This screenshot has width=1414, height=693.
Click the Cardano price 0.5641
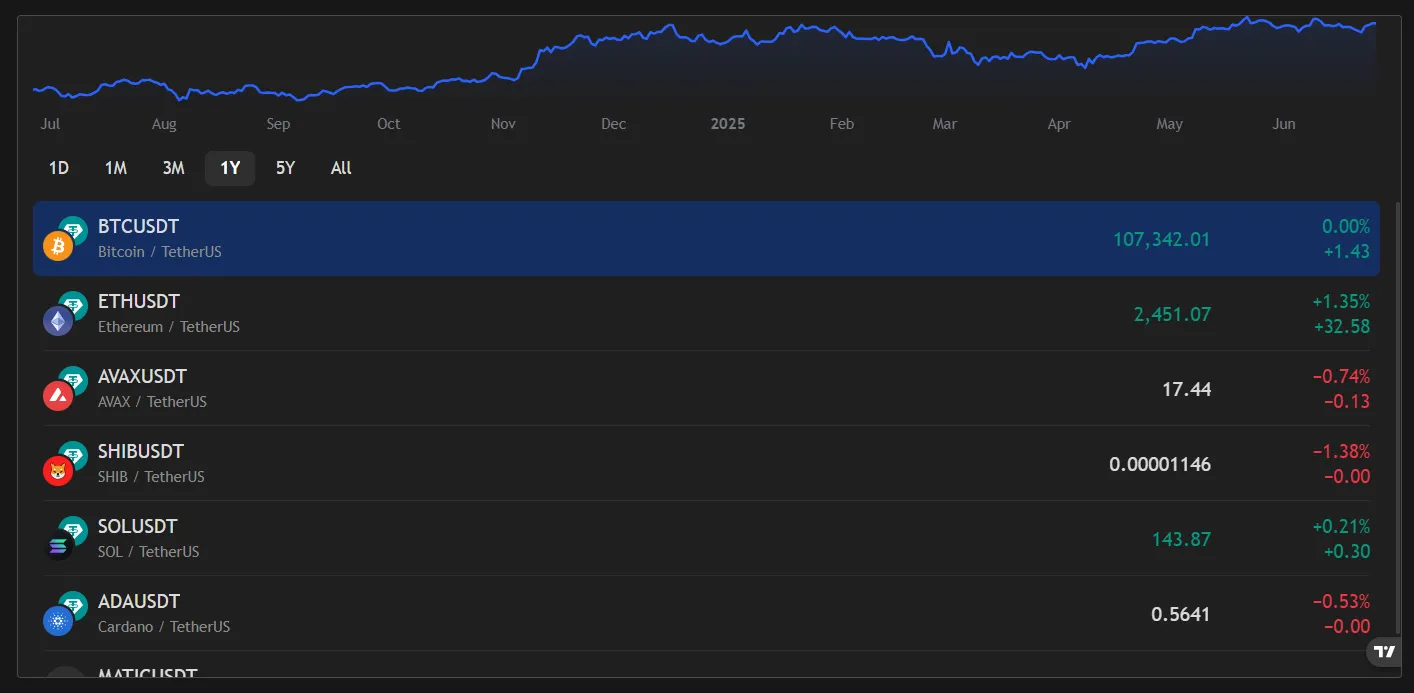click(x=1180, y=614)
